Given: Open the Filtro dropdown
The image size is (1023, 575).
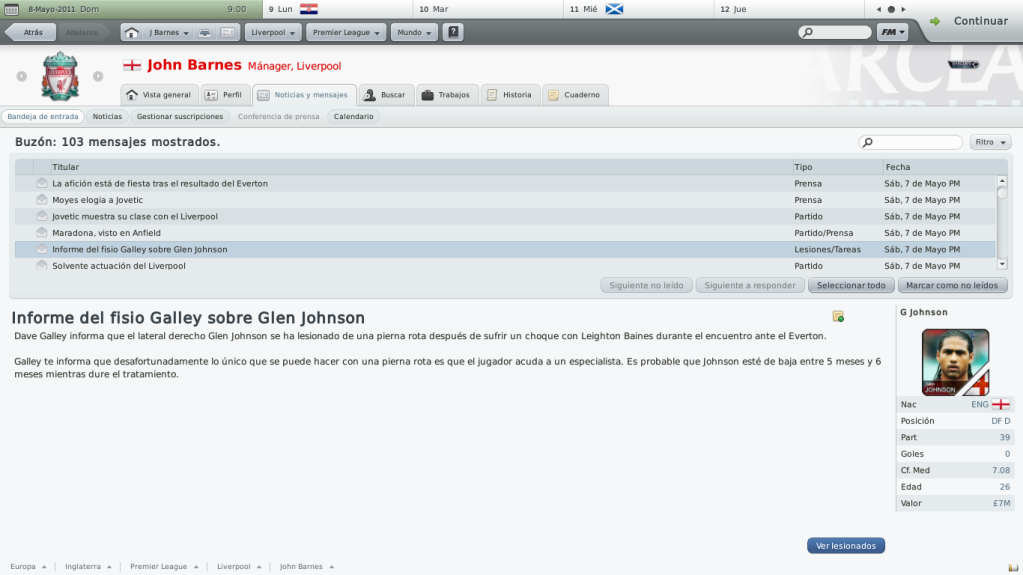Looking at the screenshot, I should [x=990, y=142].
